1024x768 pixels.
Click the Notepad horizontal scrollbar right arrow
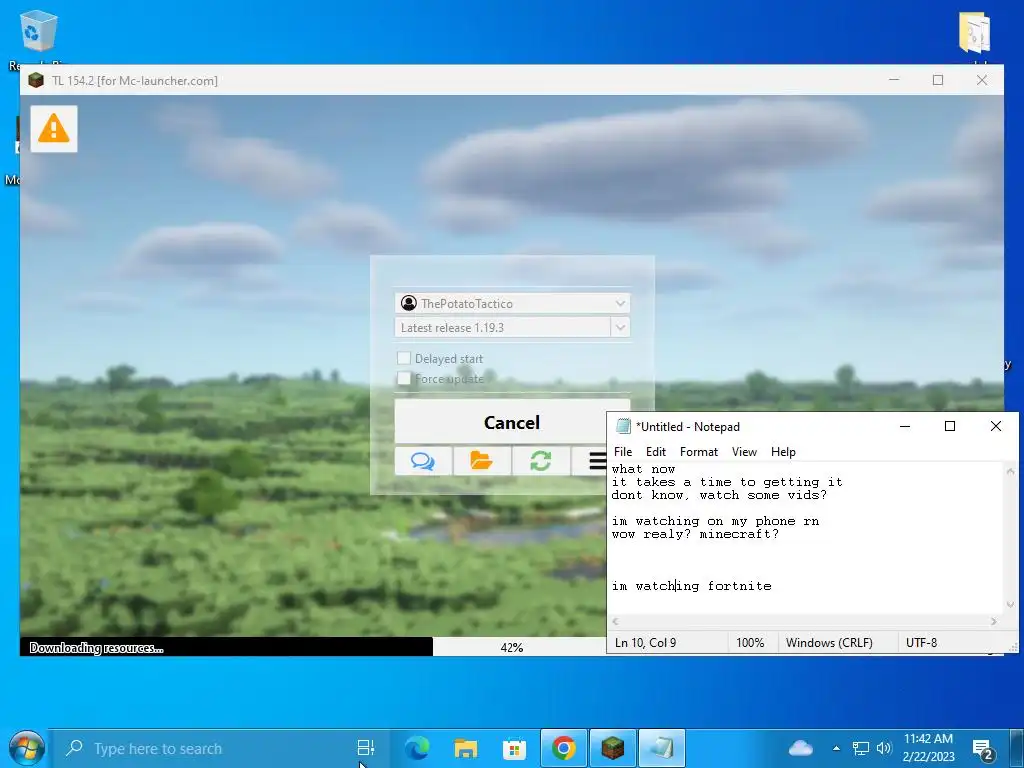tap(994, 621)
